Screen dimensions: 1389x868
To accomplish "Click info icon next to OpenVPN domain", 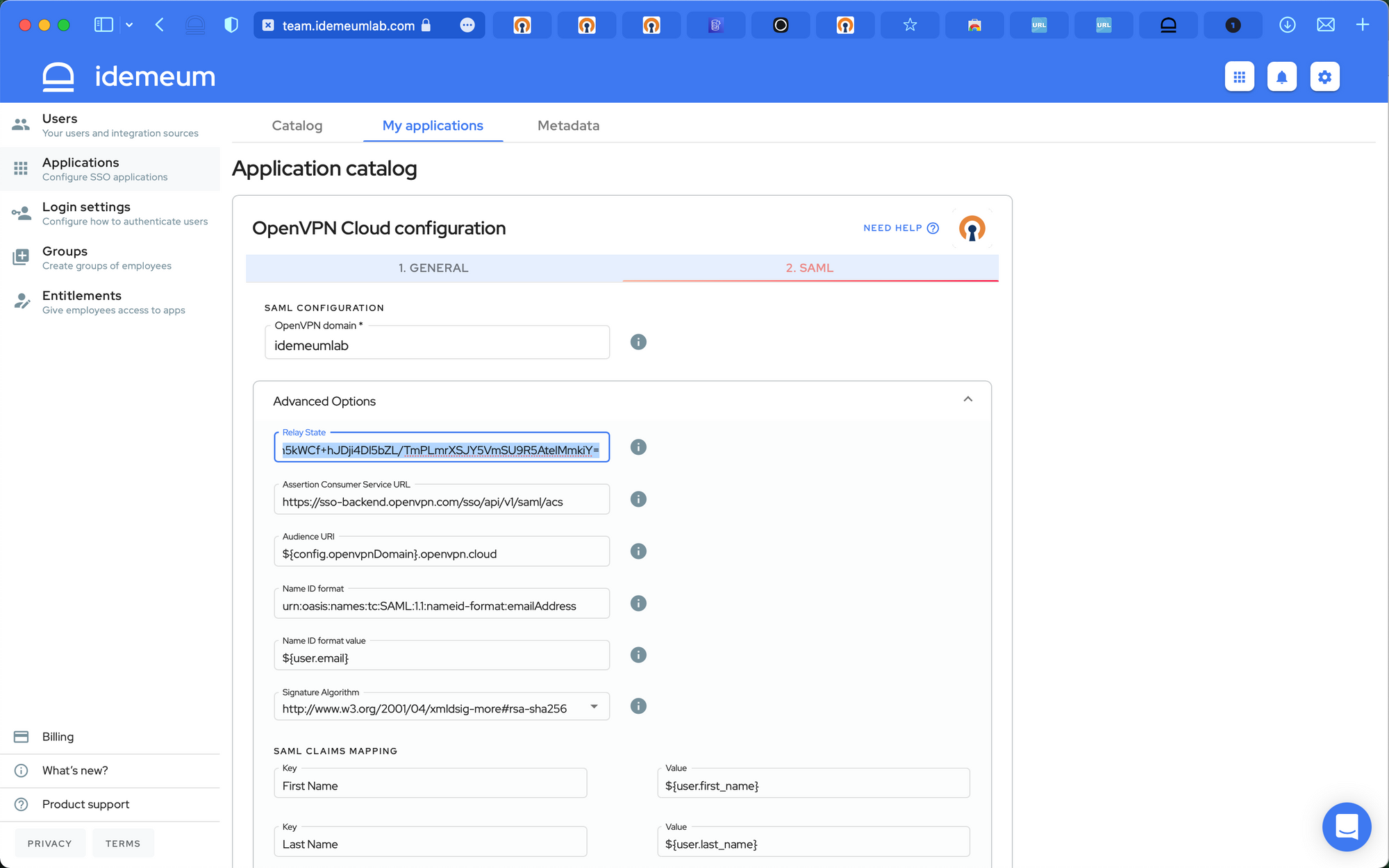I will [x=638, y=342].
